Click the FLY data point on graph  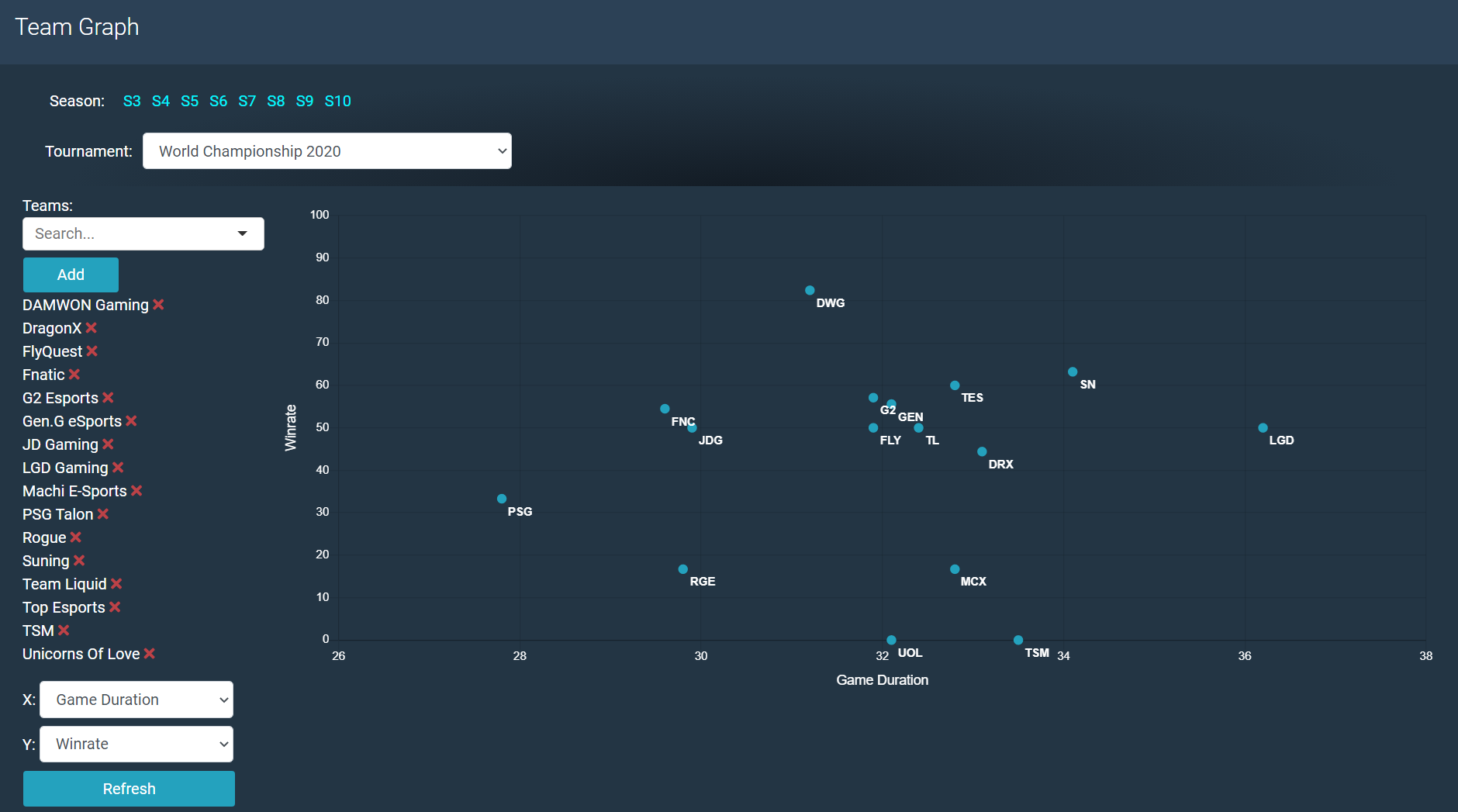point(873,427)
